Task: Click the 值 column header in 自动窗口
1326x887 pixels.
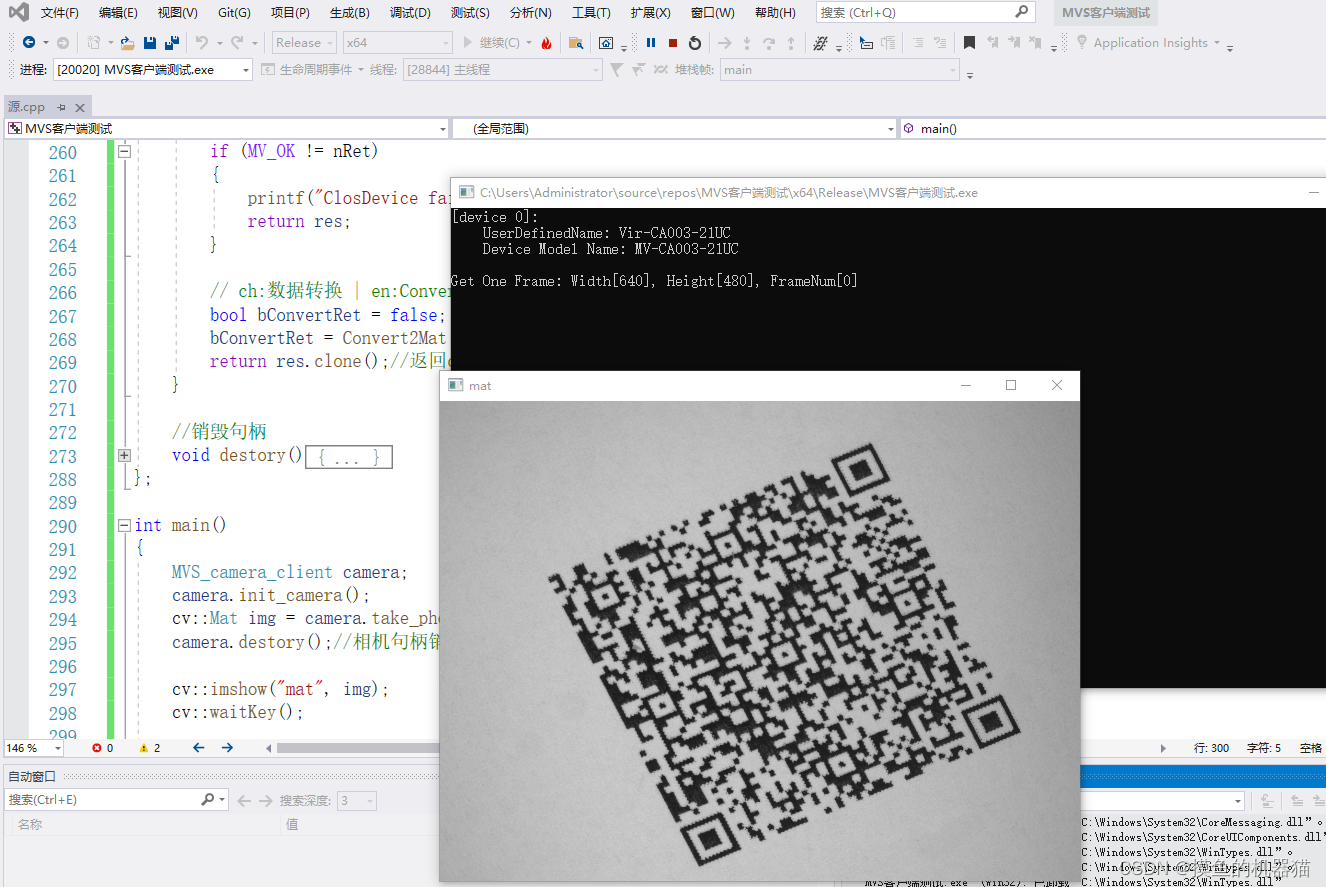Action: coord(292,825)
